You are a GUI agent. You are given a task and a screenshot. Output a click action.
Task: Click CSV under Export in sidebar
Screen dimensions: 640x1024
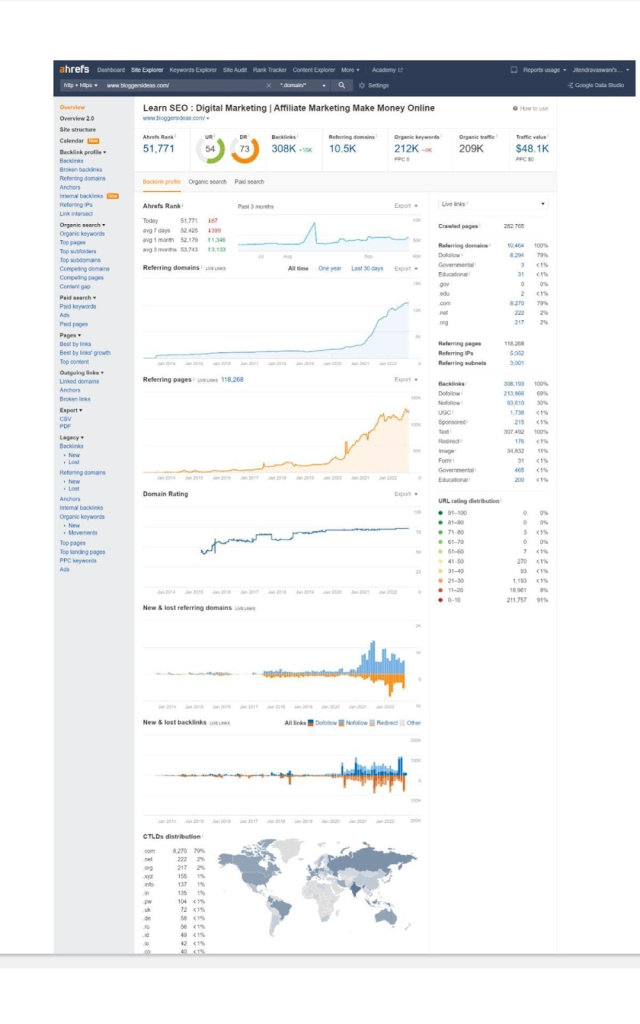tap(65, 419)
